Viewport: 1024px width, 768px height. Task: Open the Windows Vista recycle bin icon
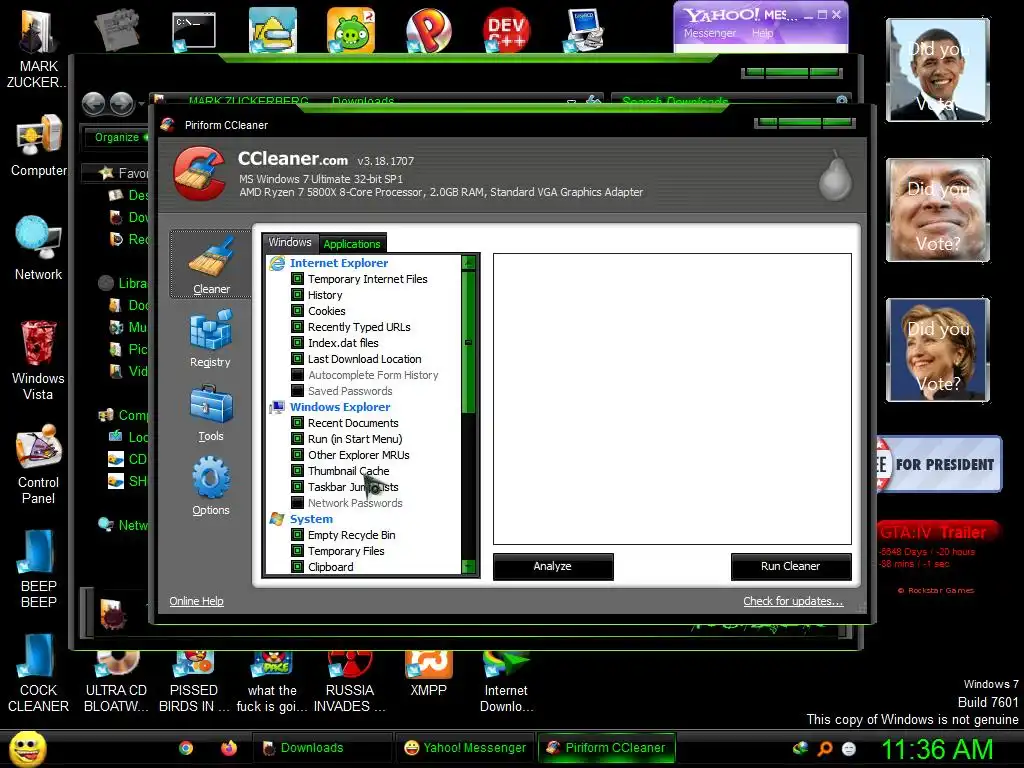[38, 360]
